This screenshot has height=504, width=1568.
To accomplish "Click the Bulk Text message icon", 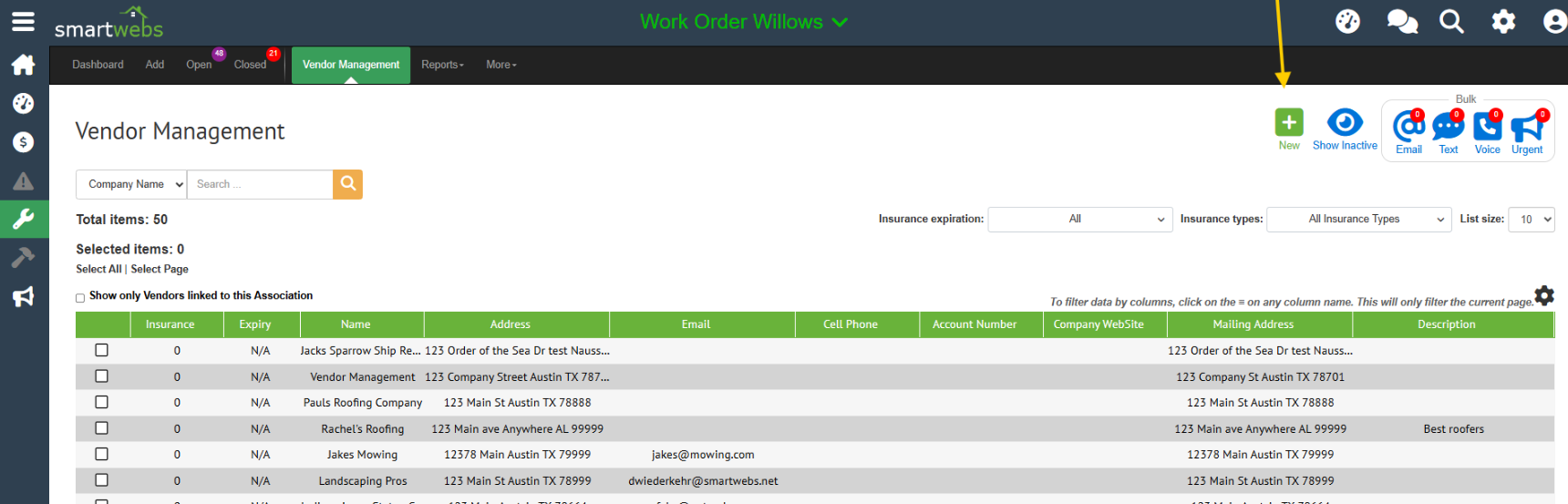I will 1448,127.
